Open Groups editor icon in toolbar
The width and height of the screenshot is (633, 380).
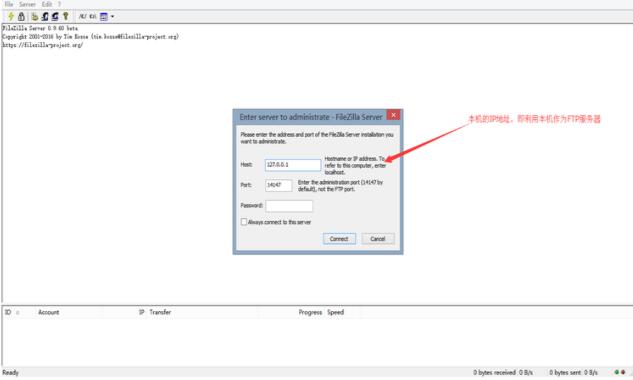[x=55, y=17]
